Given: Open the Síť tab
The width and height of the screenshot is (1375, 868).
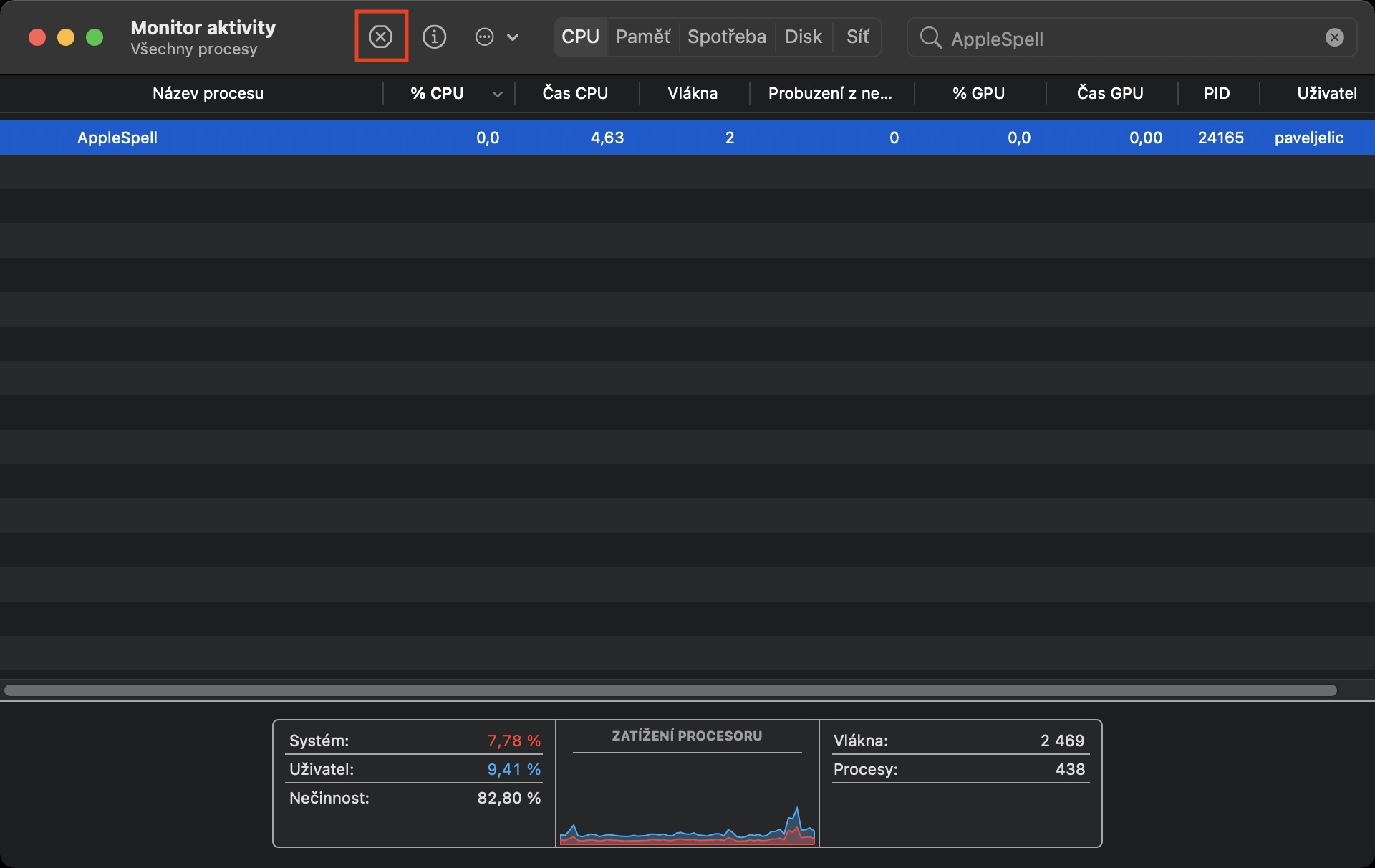Looking at the screenshot, I should pyautogui.click(x=857, y=37).
